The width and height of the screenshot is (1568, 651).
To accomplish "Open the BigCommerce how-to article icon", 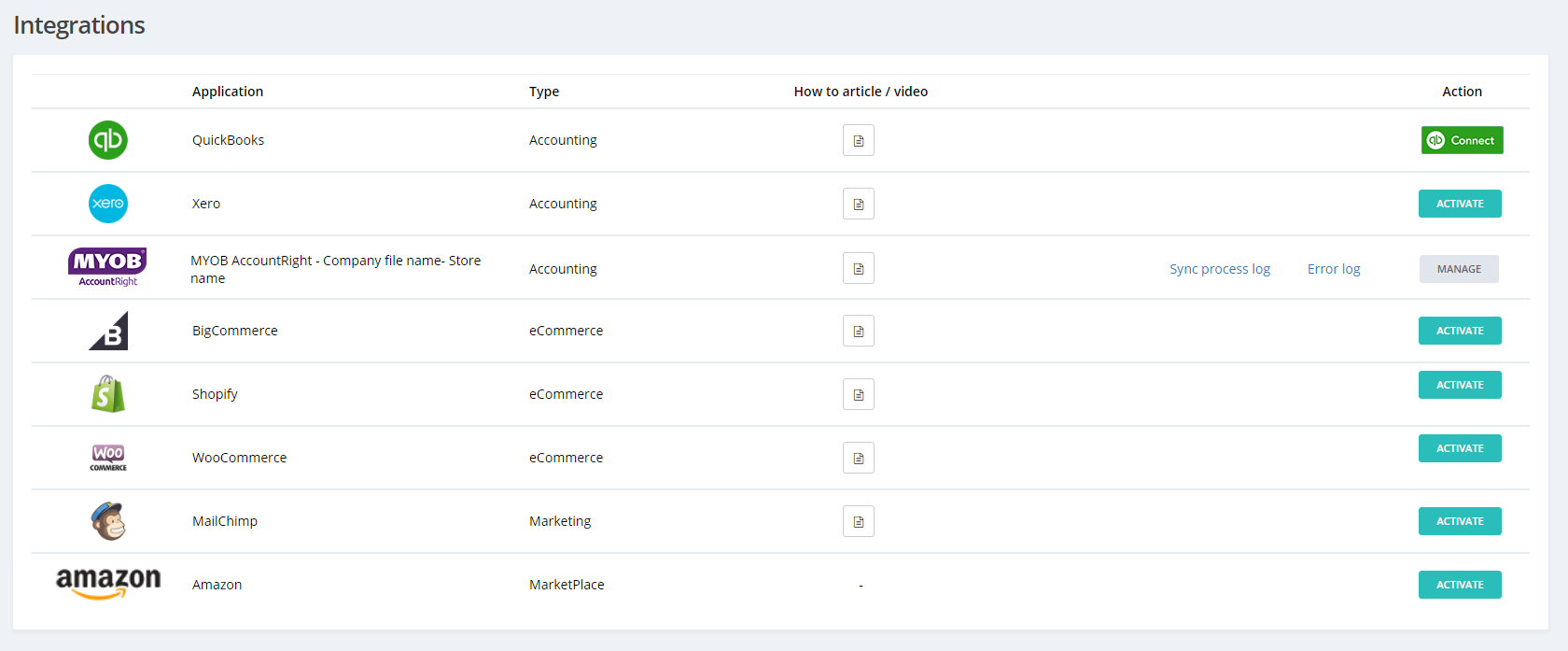I will 858,331.
